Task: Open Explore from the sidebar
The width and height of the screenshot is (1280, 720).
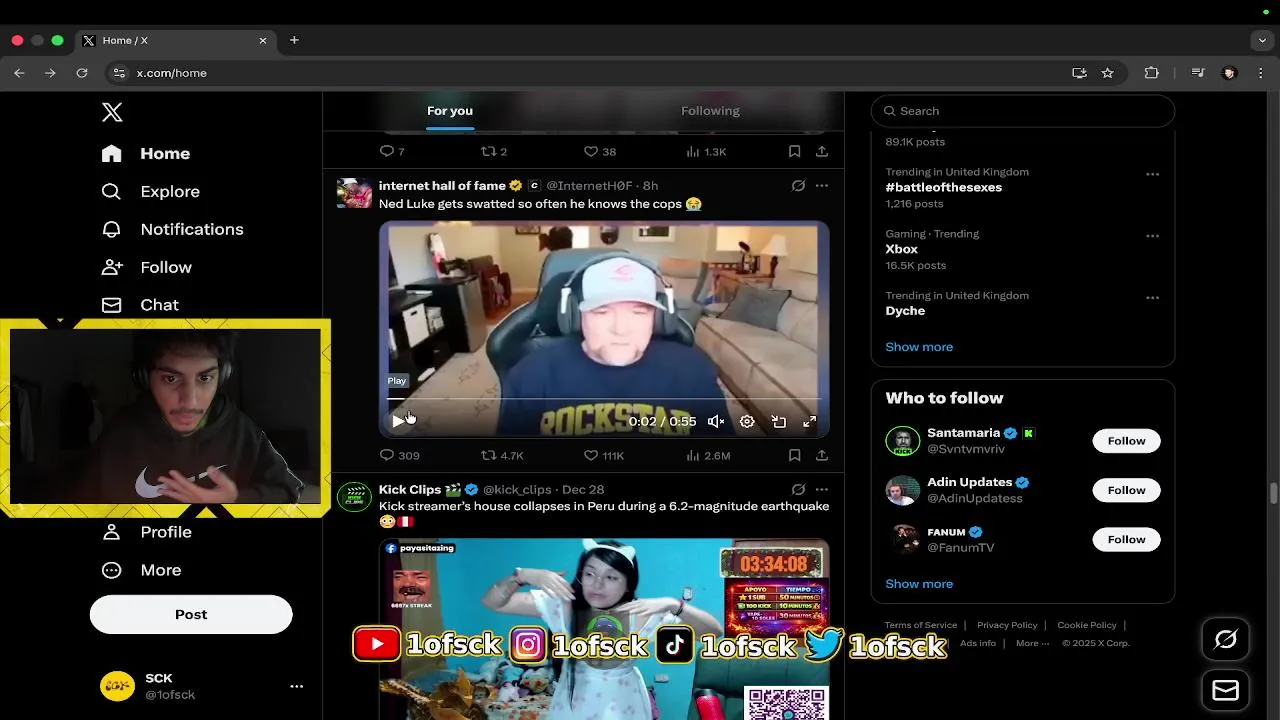Action: (x=151, y=191)
